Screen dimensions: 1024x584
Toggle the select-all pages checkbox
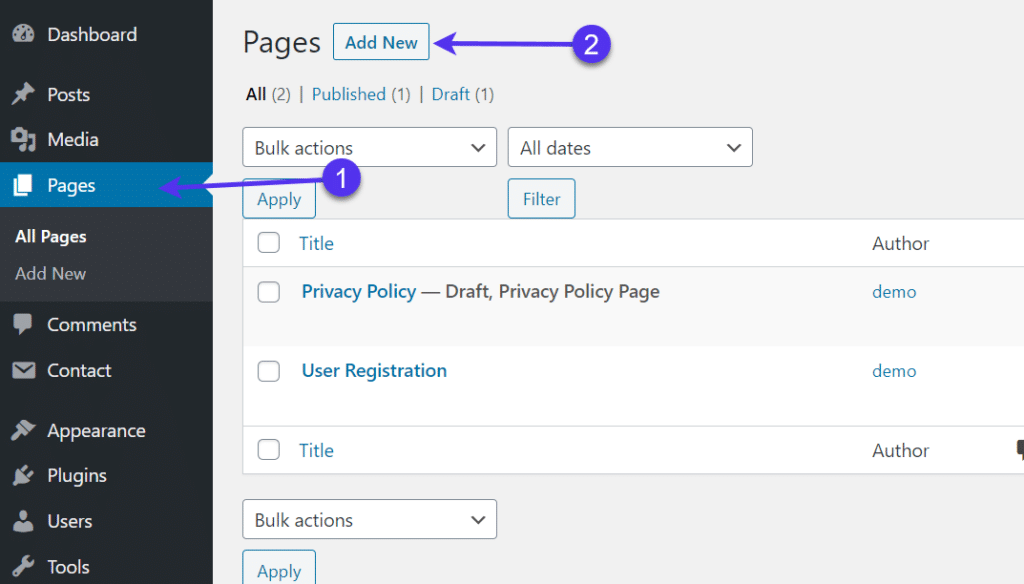click(x=268, y=243)
